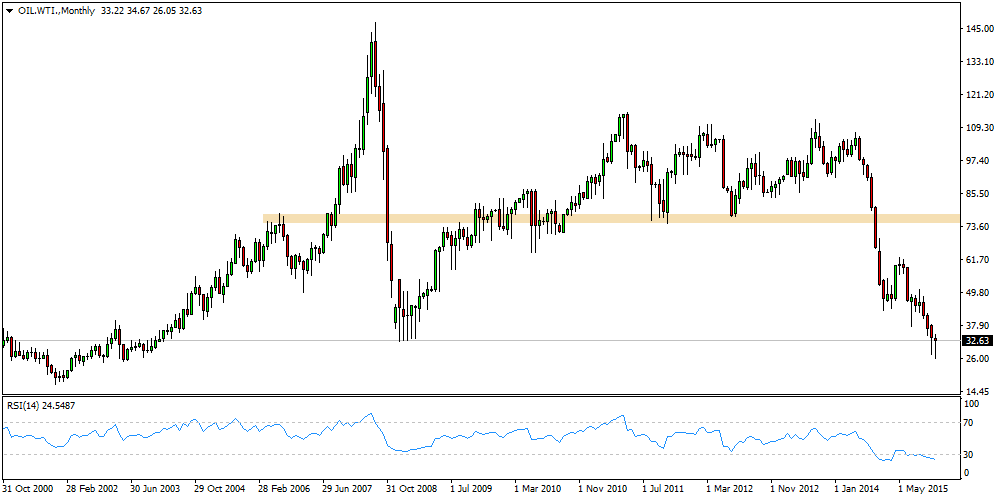Click the 26.00 price axis label

977,359
